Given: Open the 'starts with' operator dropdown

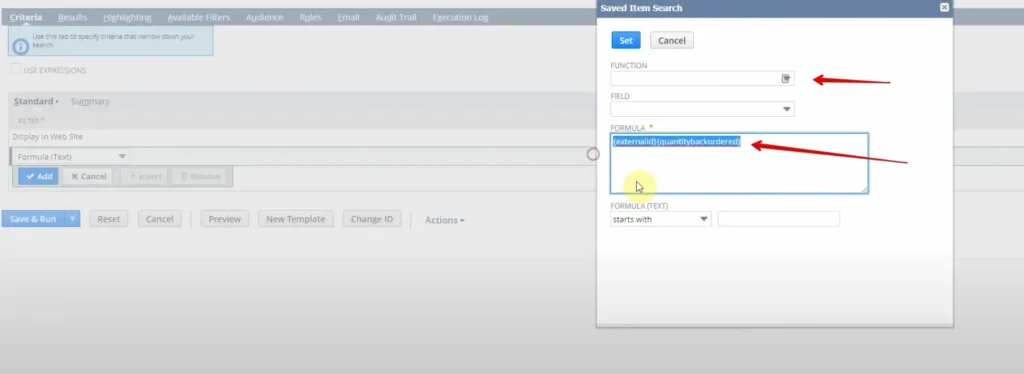Looking at the screenshot, I should pyautogui.click(x=703, y=219).
